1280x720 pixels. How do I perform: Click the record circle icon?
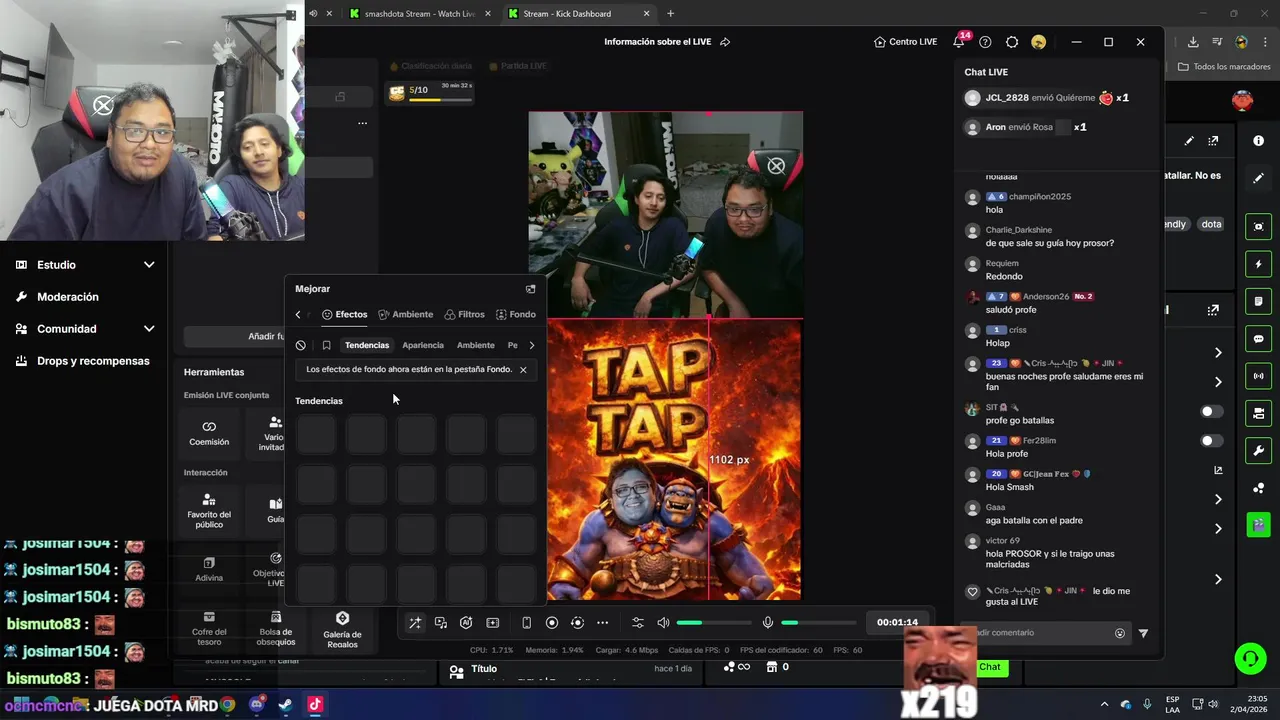click(x=552, y=623)
